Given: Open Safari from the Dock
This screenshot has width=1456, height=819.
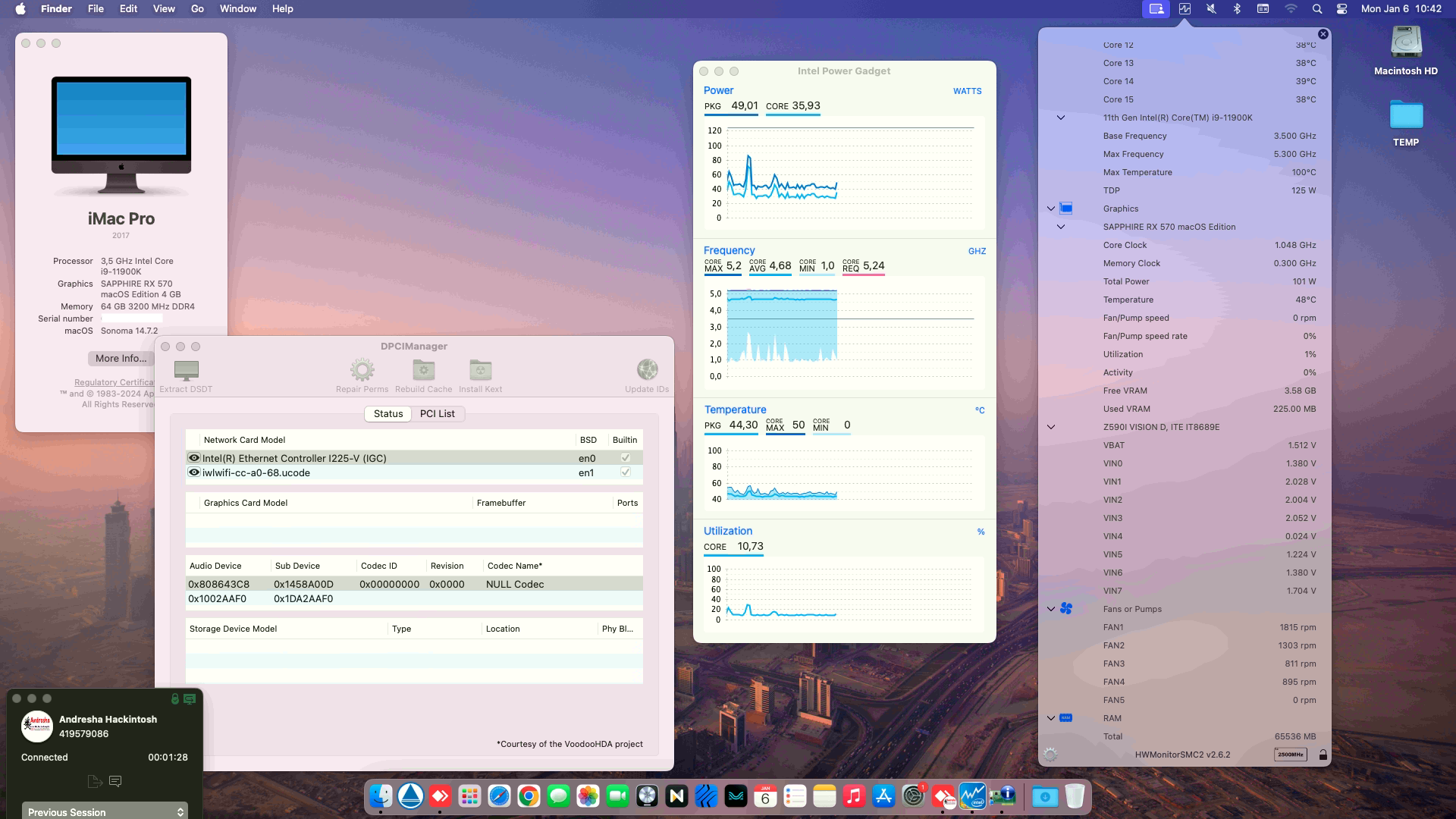Looking at the screenshot, I should [x=499, y=796].
